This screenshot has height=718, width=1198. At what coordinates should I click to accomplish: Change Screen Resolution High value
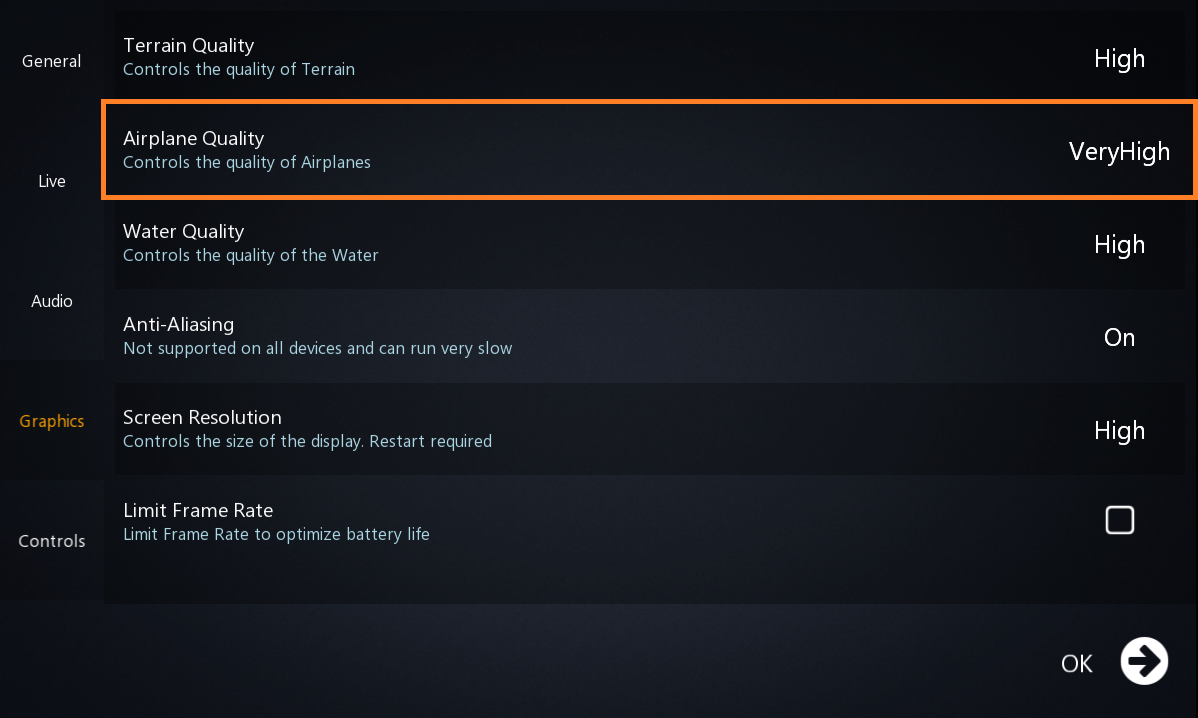1119,431
